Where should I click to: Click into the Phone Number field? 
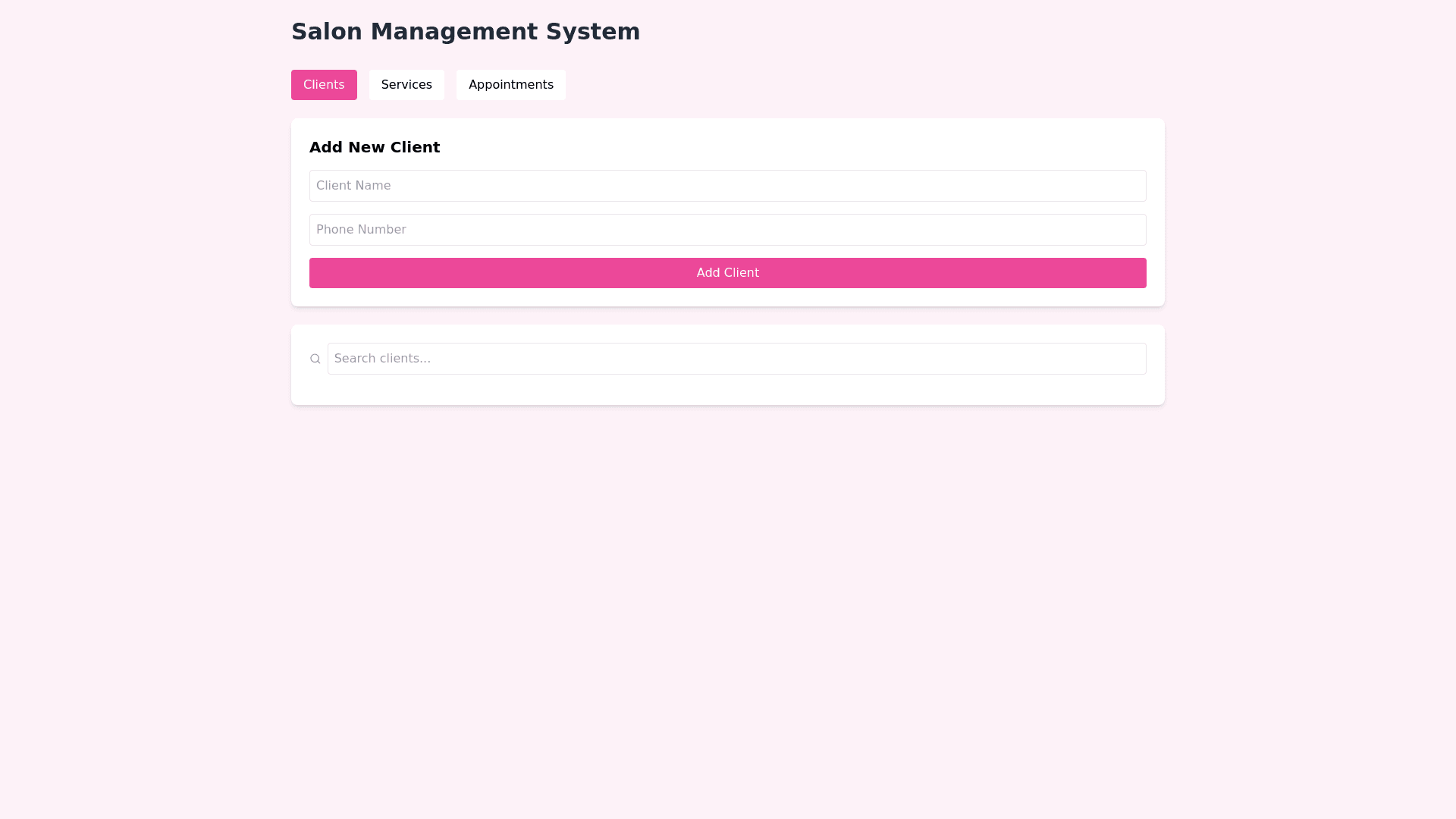click(x=727, y=230)
